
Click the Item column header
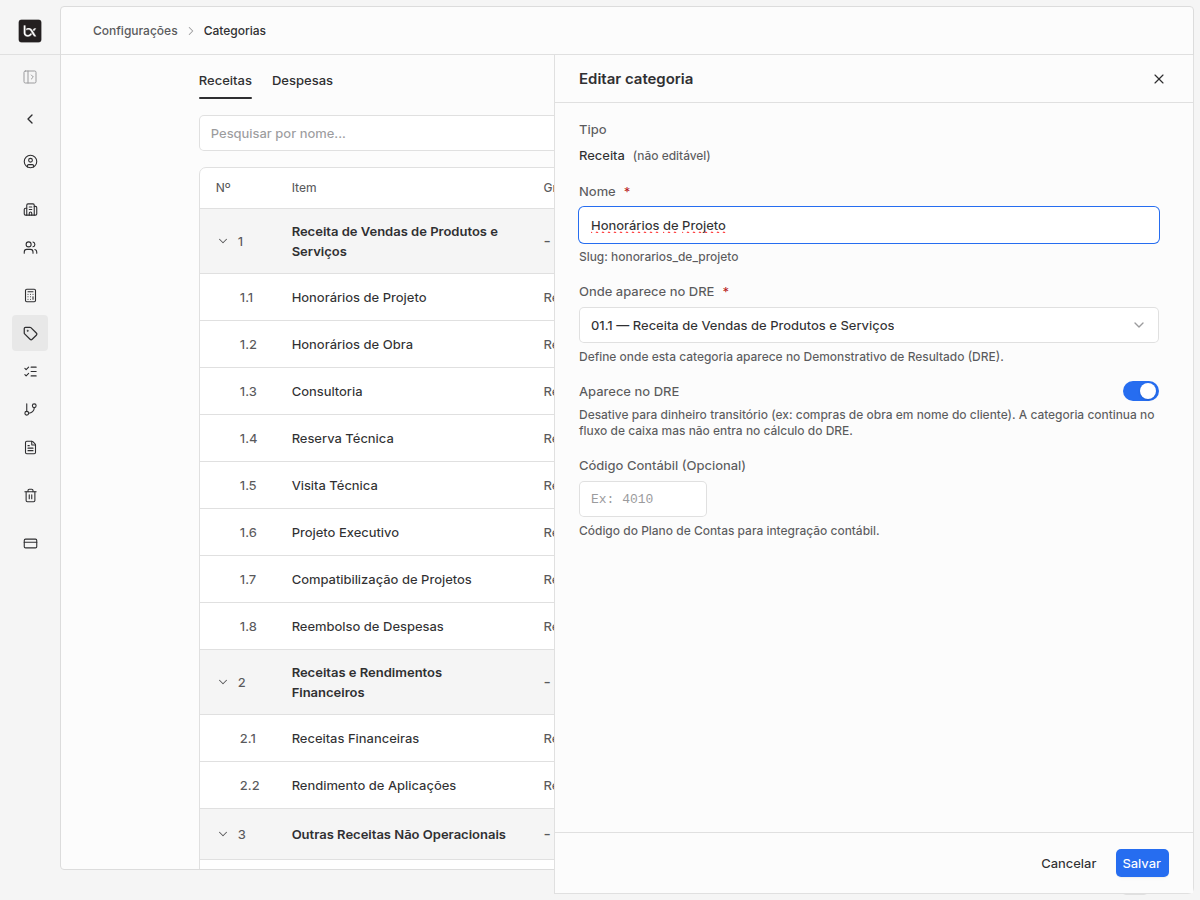point(304,187)
